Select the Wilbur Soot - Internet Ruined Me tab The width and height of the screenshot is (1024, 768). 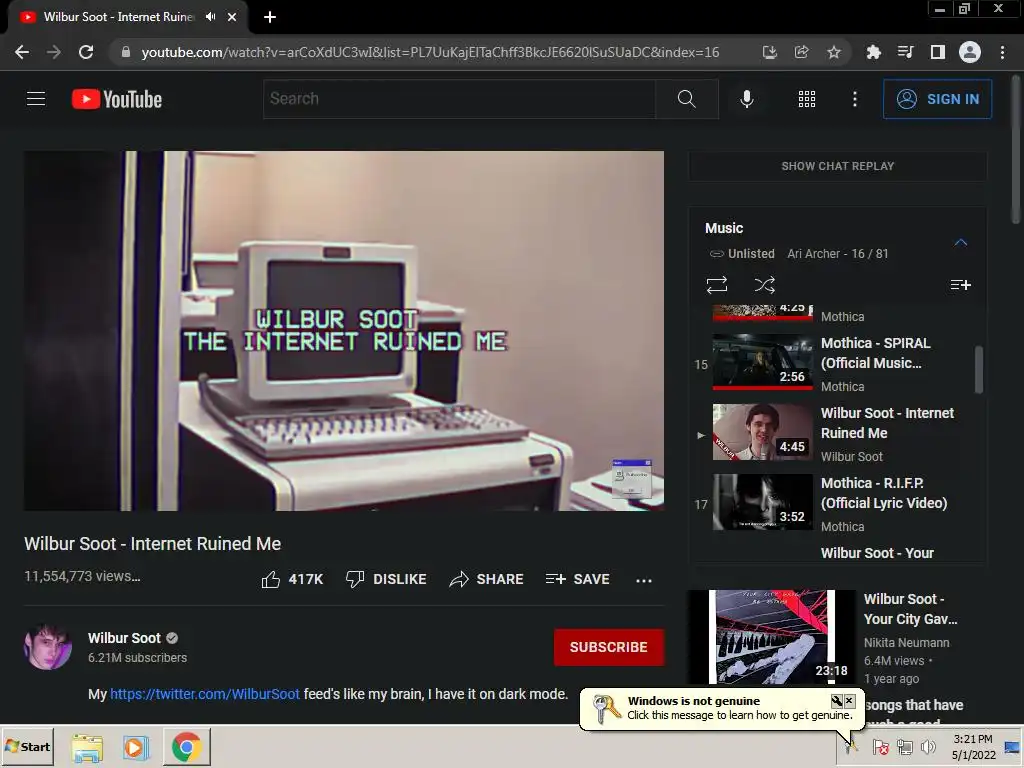[x=118, y=17]
